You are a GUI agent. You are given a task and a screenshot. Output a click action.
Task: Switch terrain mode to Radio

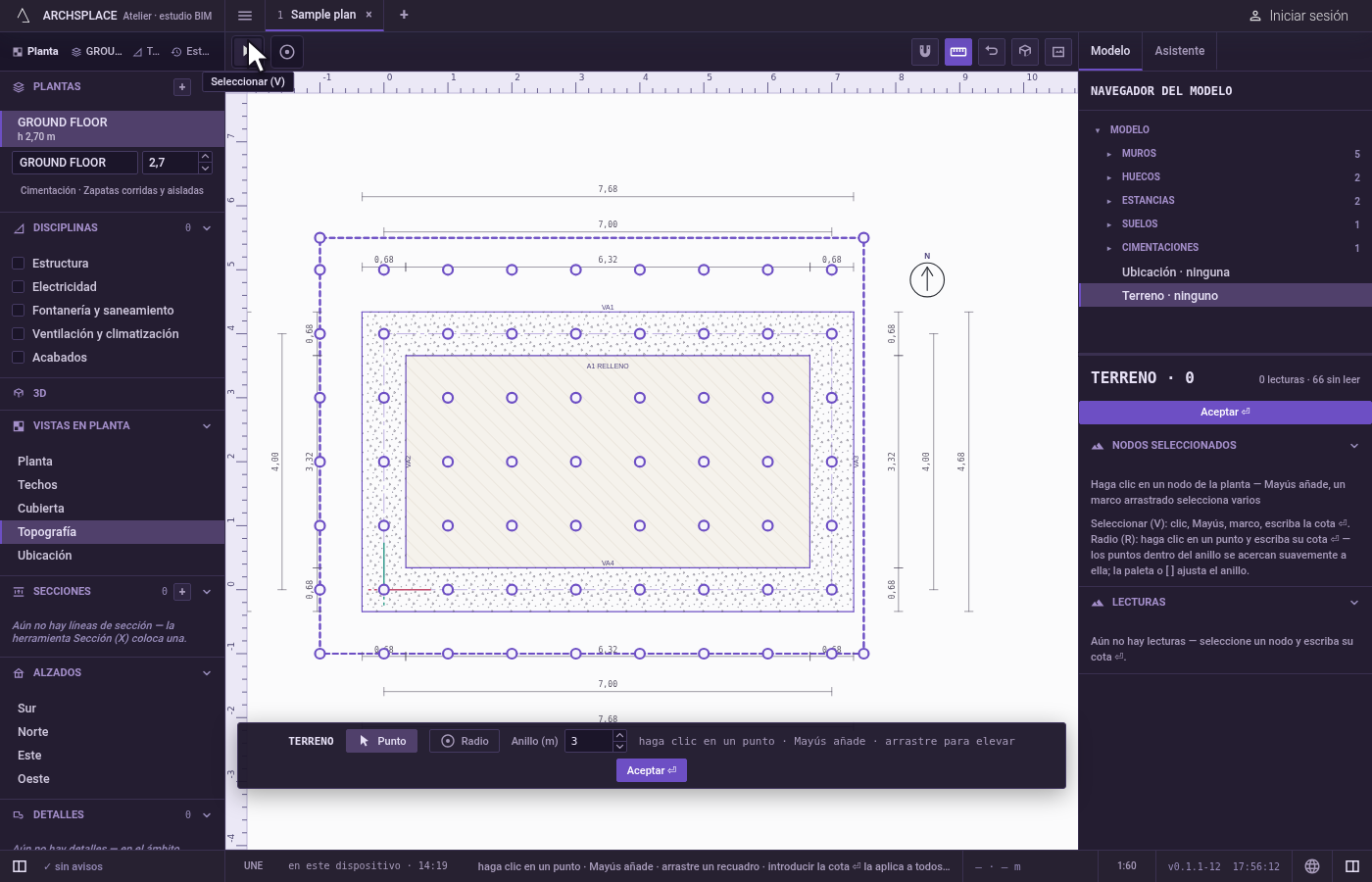click(465, 741)
